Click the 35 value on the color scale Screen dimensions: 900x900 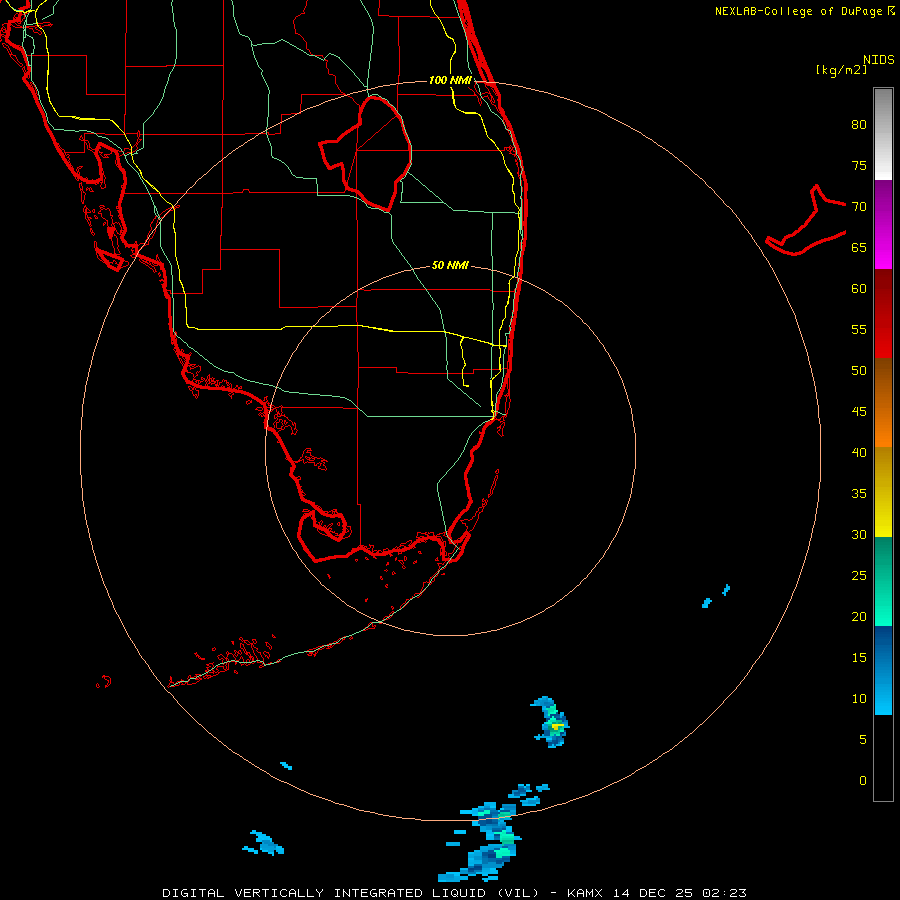click(859, 494)
